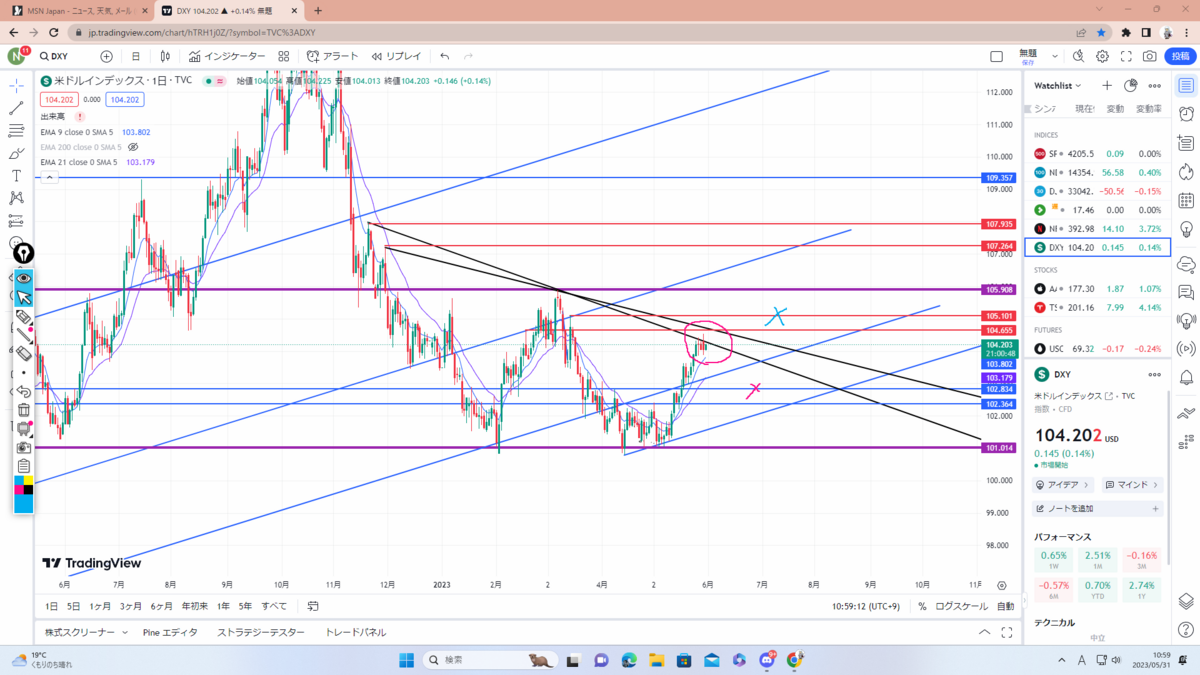Viewport: 1200px width, 675px height.
Task: Switch to the Pine エディタ tab
Action: coord(170,633)
